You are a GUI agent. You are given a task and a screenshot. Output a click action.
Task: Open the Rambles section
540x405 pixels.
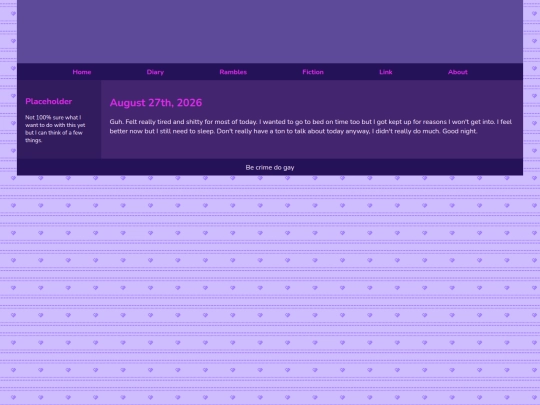pos(233,72)
